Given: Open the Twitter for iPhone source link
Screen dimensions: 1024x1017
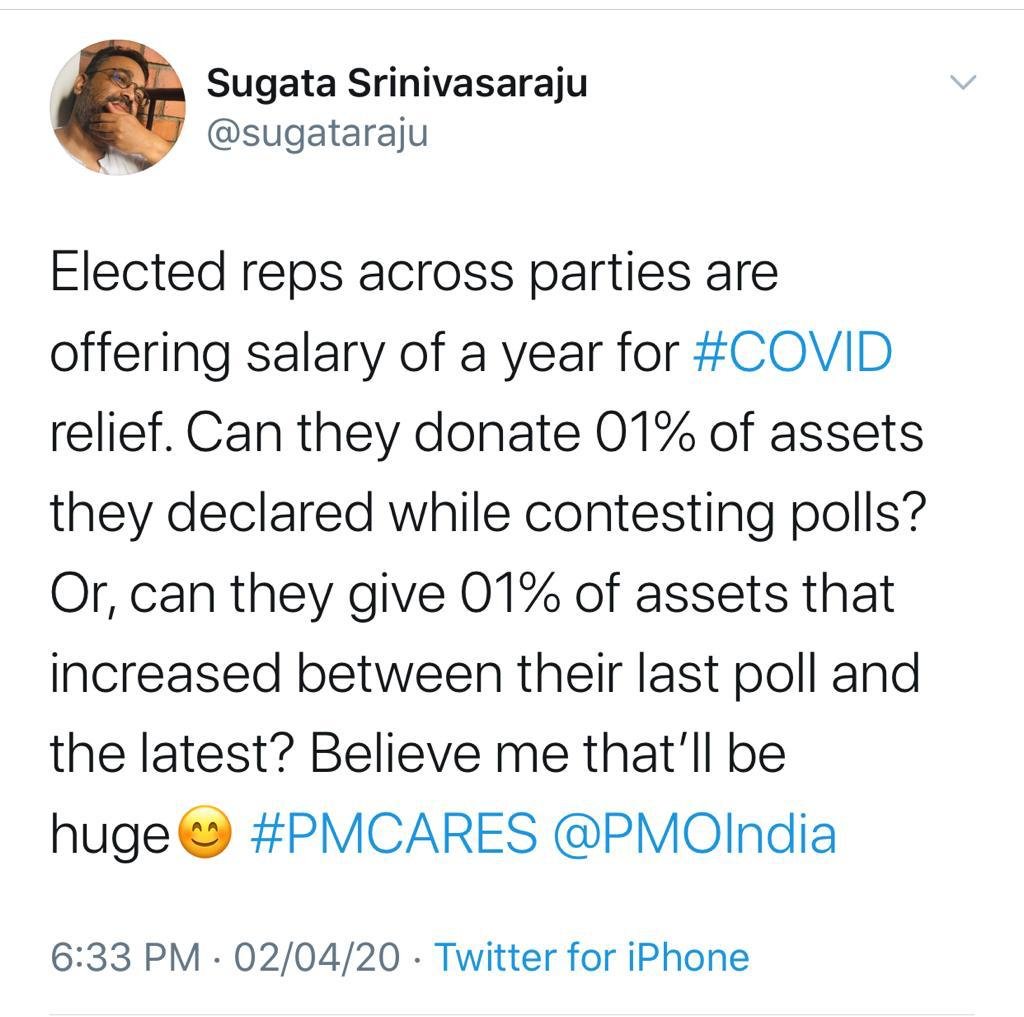Looking at the screenshot, I should (x=591, y=957).
